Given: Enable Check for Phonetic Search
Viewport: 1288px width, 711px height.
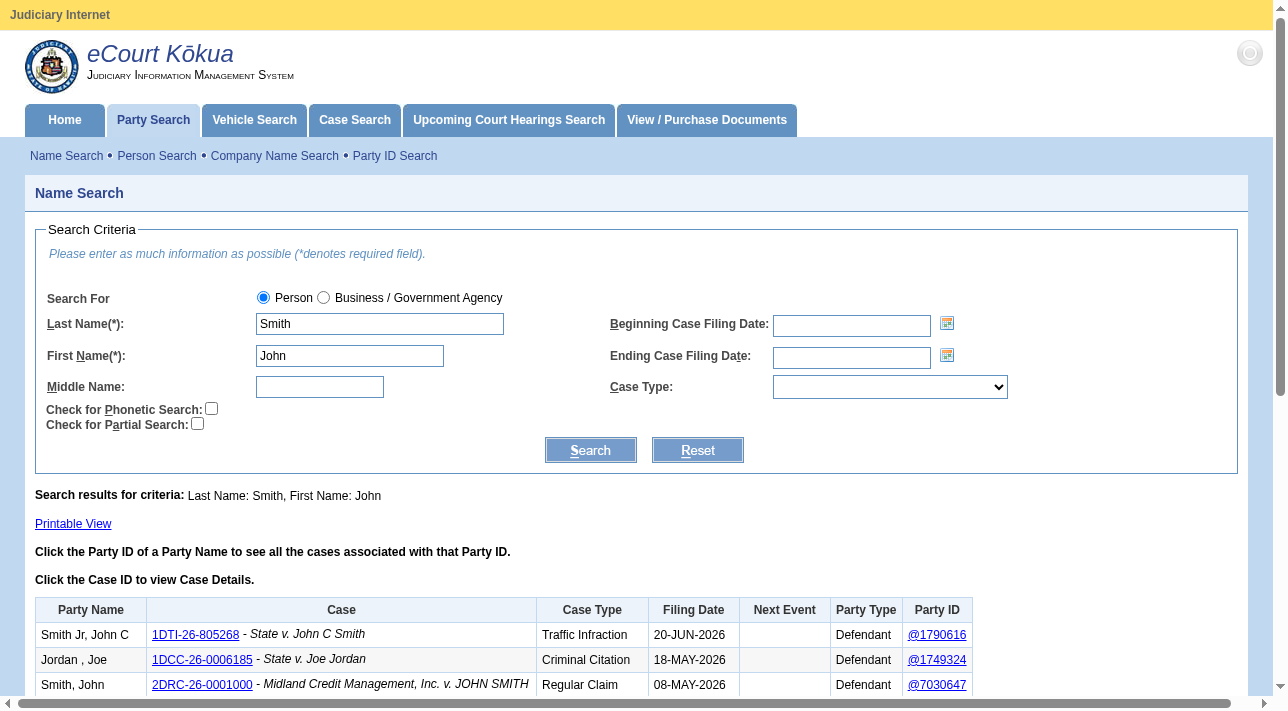Looking at the screenshot, I should tap(212, 409).
